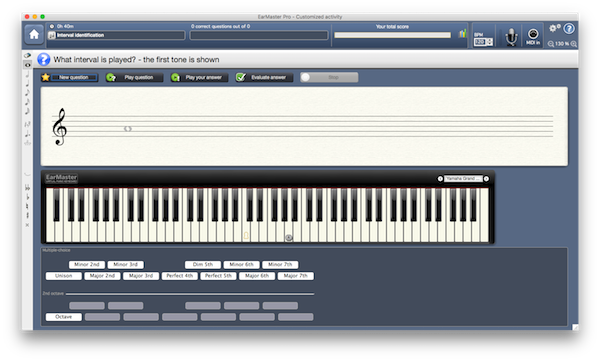Open the settings gear icon

pyautogui.click(x=554, y=28)
